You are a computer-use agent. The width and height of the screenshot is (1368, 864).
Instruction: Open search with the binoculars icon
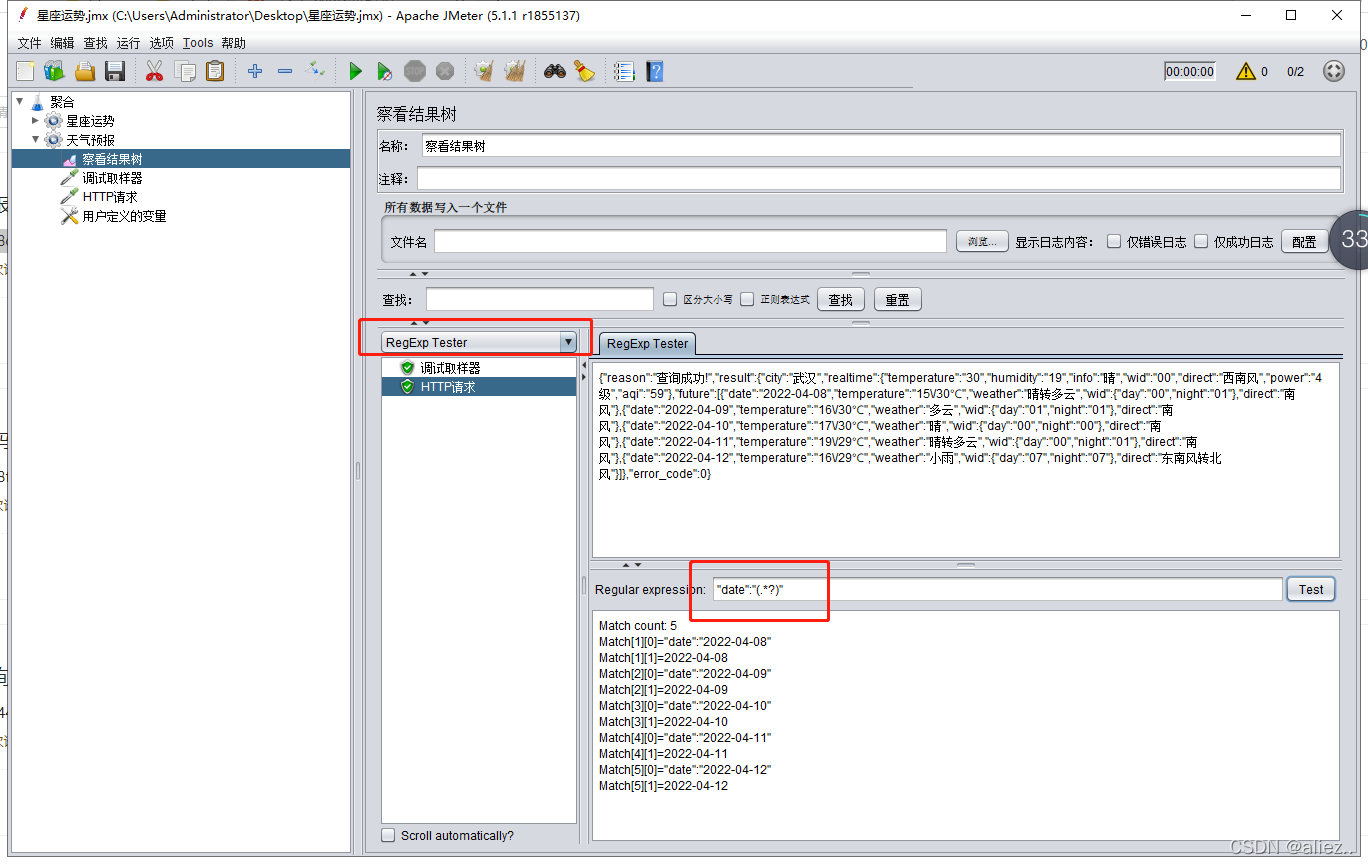pos(555,71)
